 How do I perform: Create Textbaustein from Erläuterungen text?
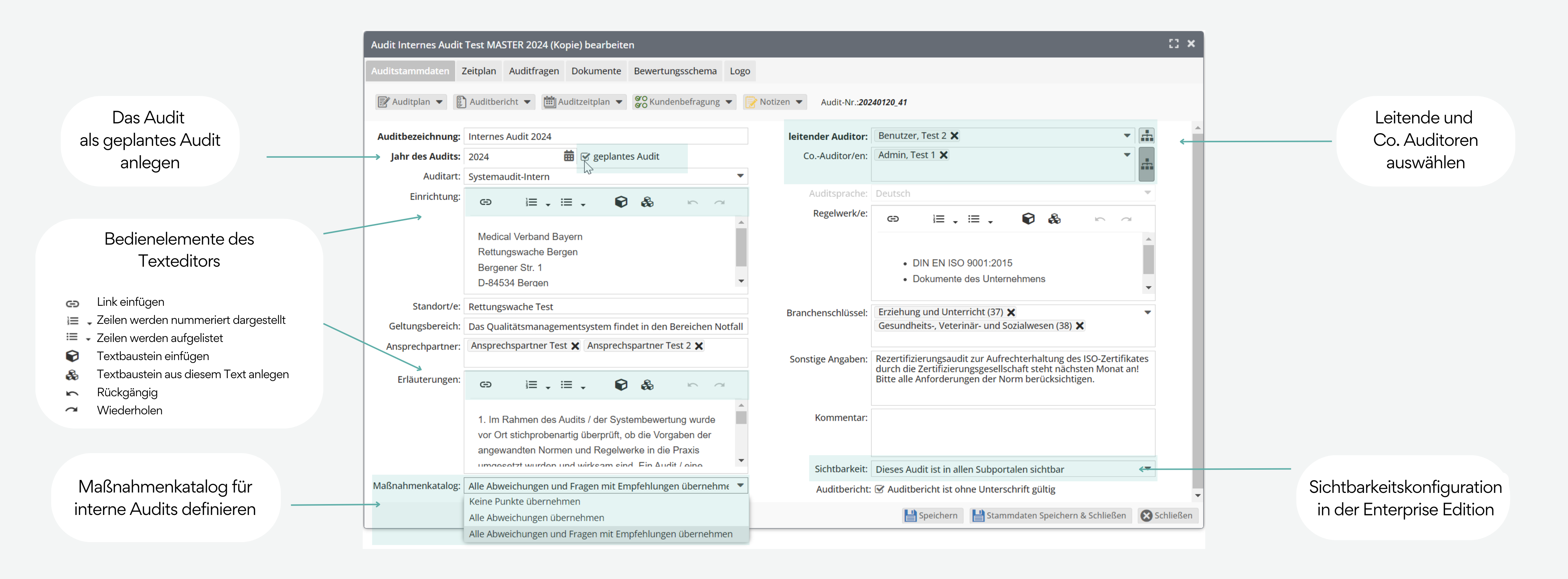tap(647, 385)
